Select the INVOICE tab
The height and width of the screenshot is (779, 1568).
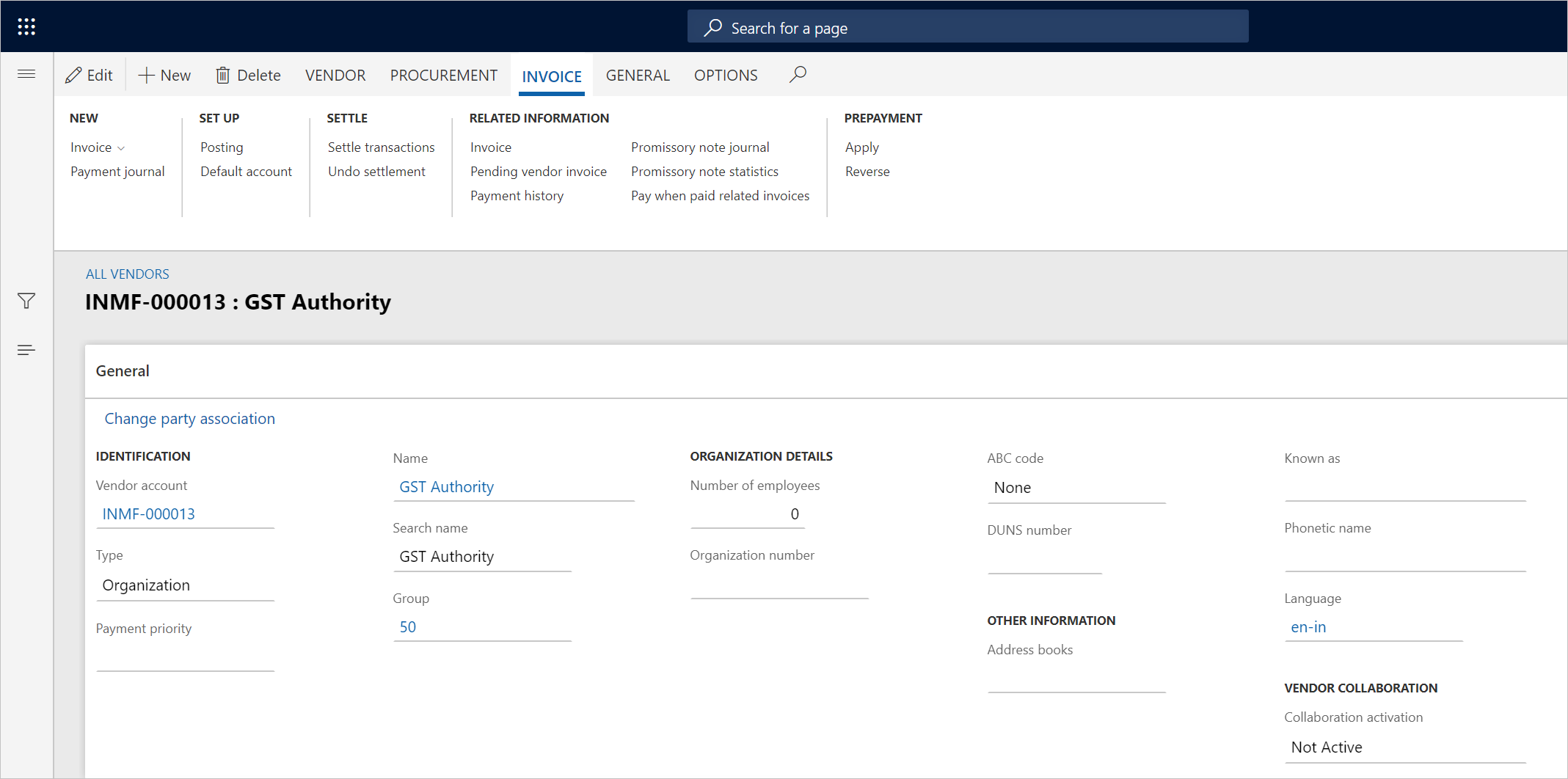pos(552,76)
